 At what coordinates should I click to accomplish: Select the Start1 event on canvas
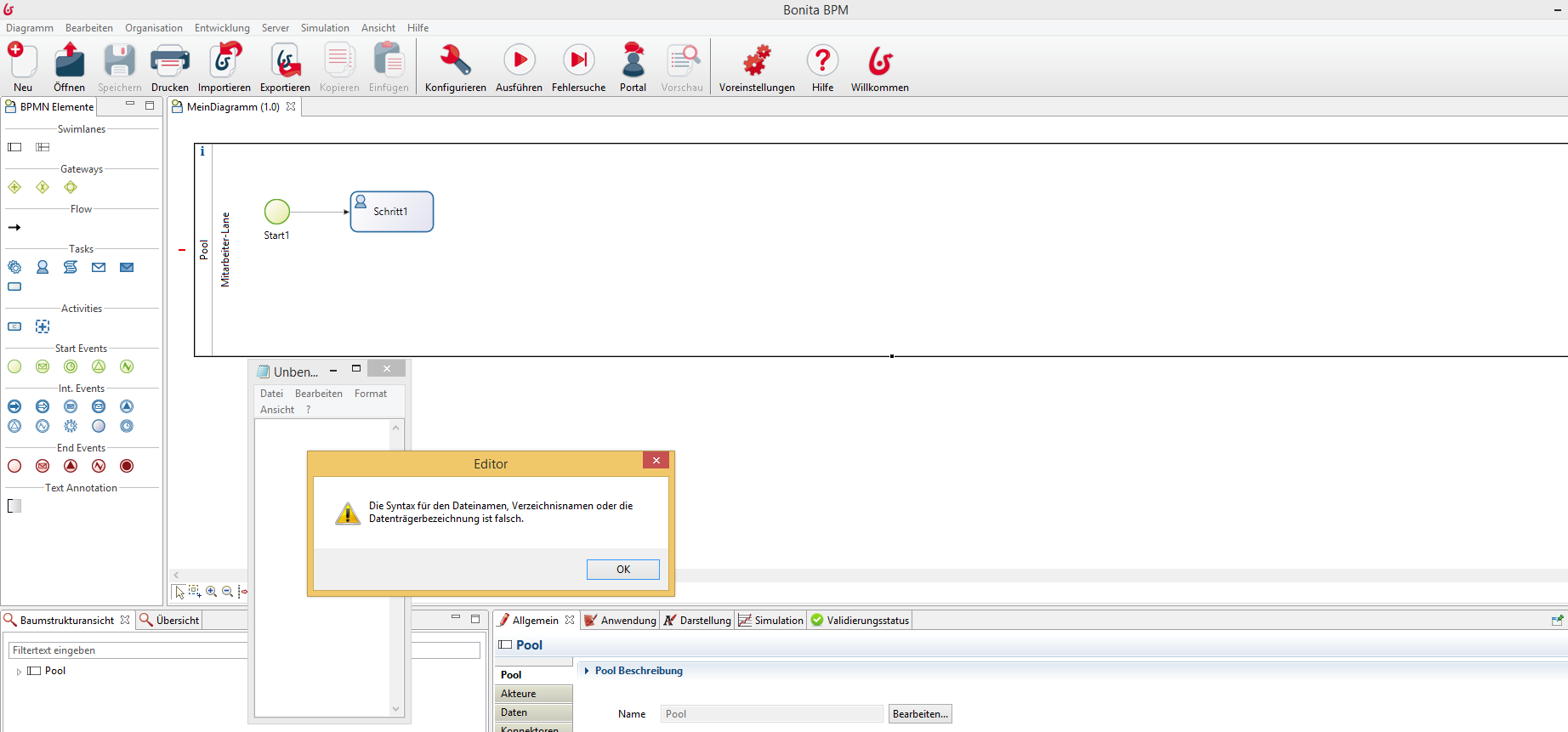(x=277, y=212)
